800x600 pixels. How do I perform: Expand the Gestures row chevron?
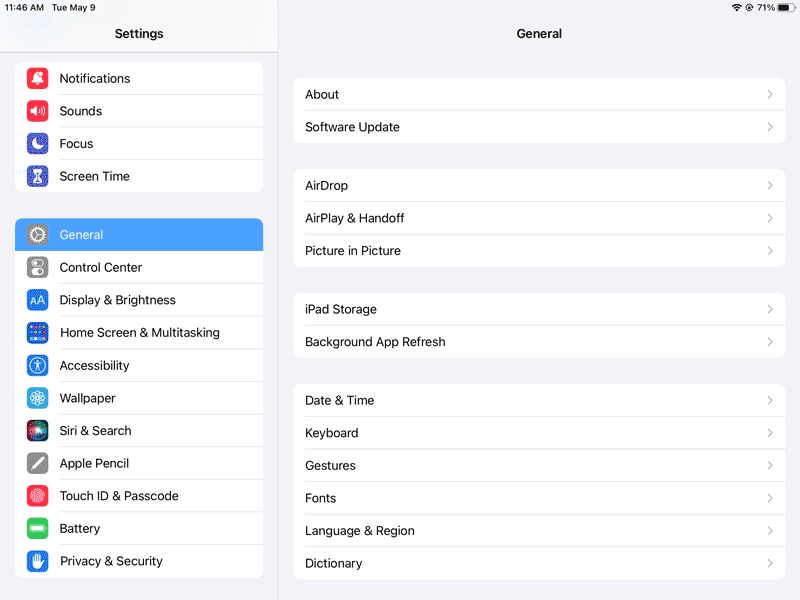tap(770, 466)
